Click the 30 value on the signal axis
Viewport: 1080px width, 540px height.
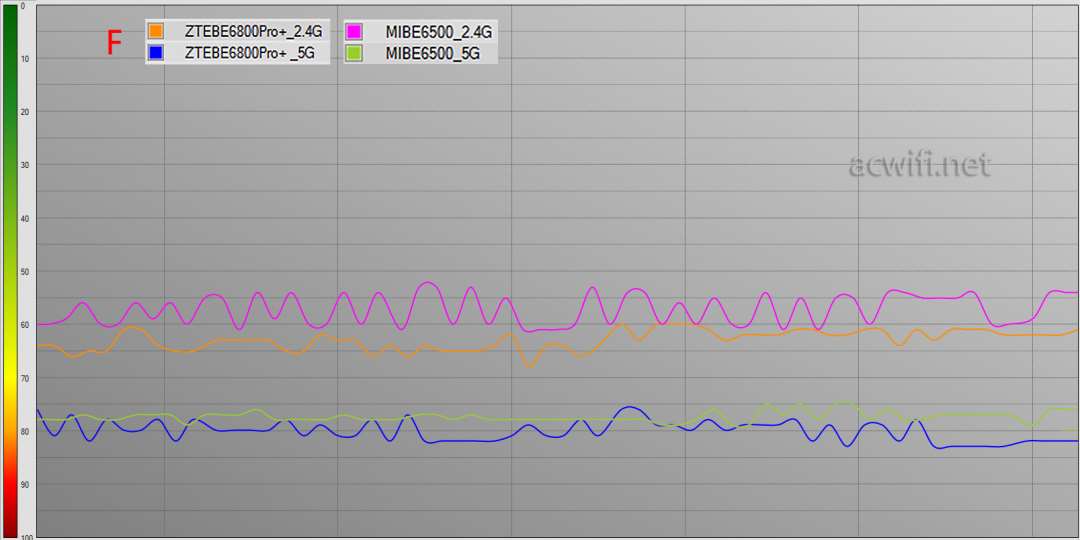(x=24, y=165)
